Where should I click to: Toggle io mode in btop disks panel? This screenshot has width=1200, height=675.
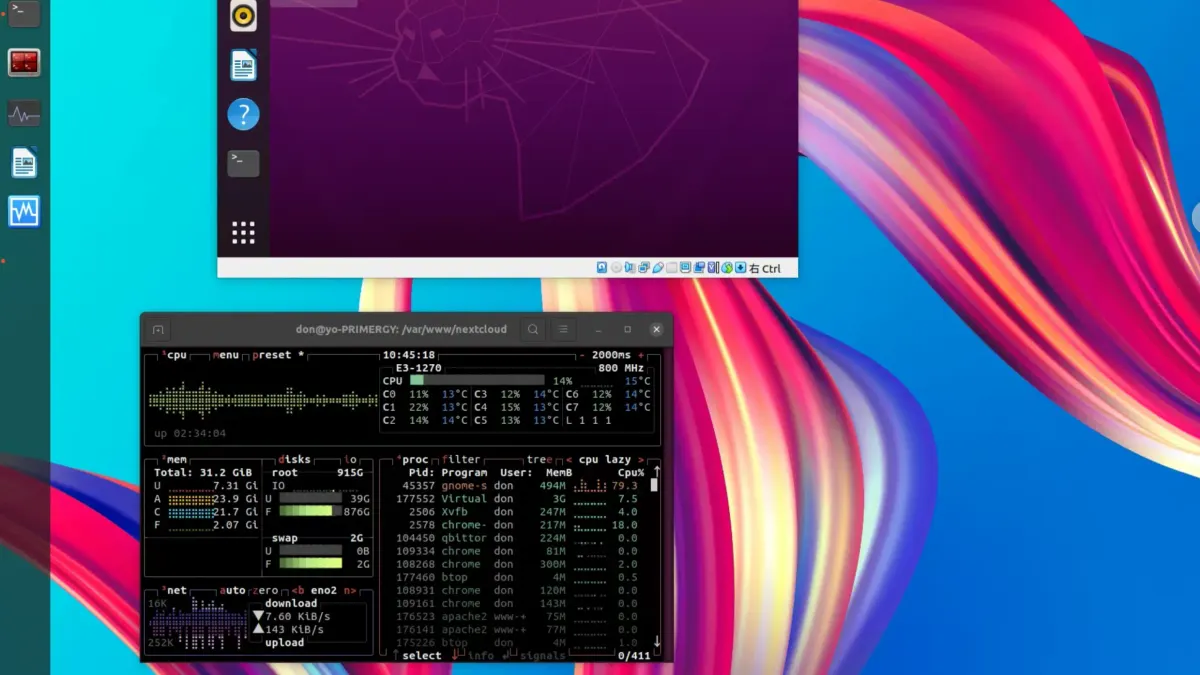coord(350,459)
